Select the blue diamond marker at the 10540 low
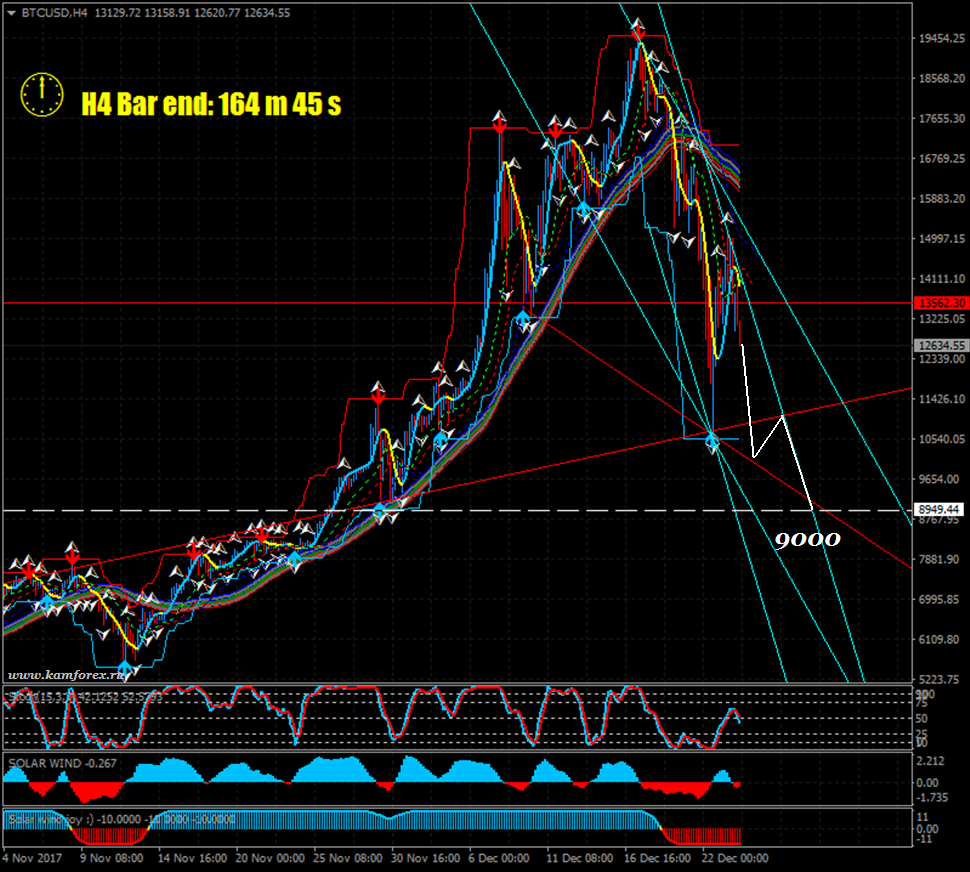This screenshot has height=872, width=970. [712, 441]
